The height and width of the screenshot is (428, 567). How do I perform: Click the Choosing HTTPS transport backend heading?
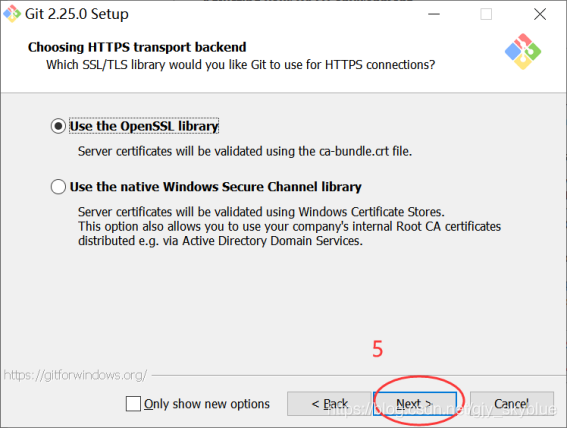click(137, 47)
